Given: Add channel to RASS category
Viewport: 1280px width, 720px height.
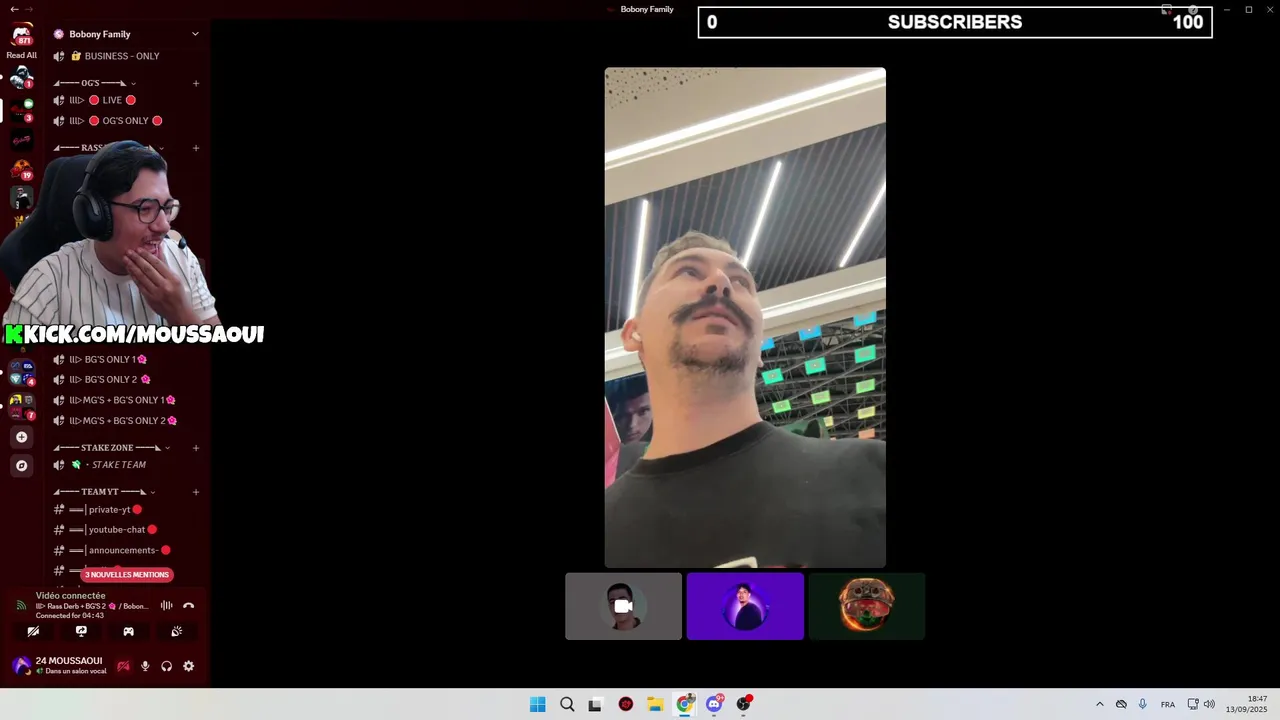Looking at the screenshot, I should tap(196, 148).
